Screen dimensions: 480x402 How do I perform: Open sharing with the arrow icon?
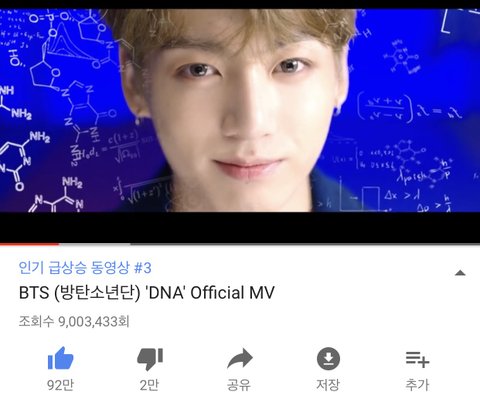pyautogui.click(x=240, y=359)
